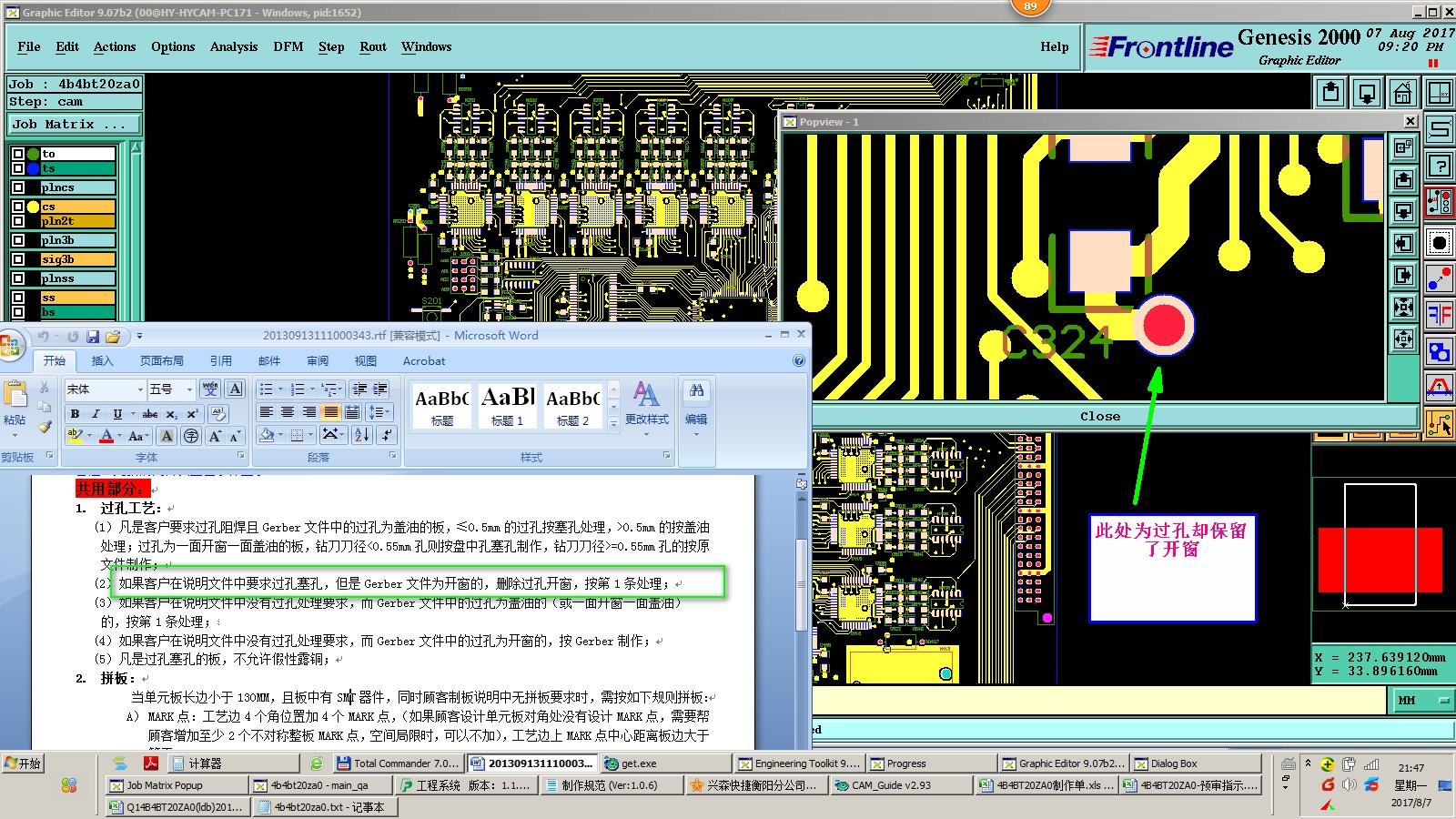Open the Rout menu
This screenshot has width=1456, height=819.
[x=373, y=47]
